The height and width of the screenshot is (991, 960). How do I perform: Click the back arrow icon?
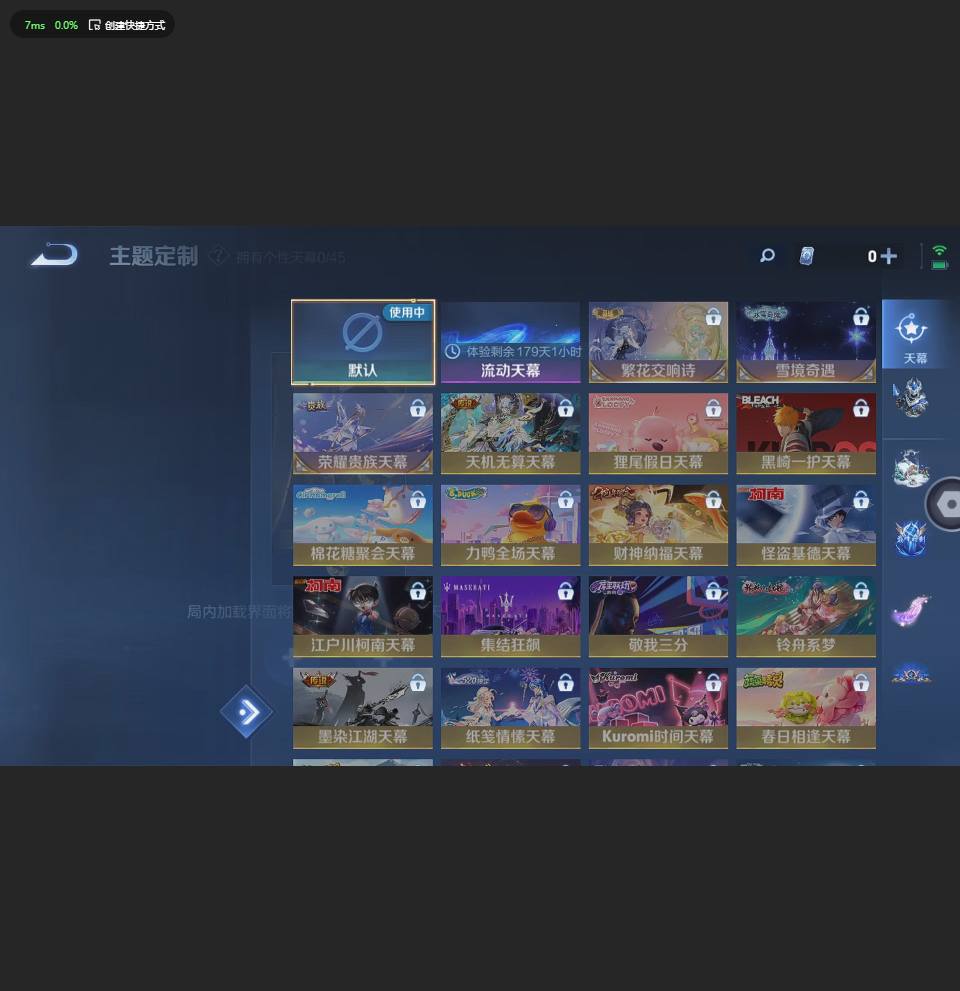click(x=54, y=255)
